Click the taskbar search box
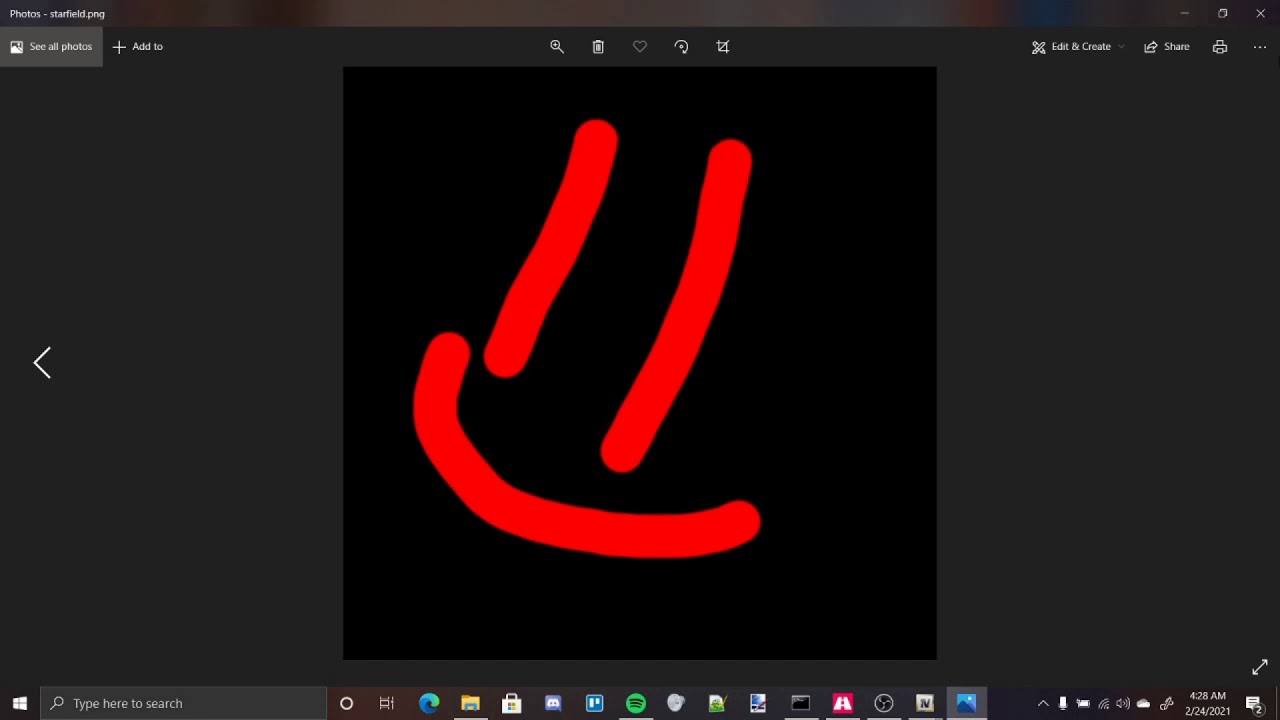 [183, 703]
